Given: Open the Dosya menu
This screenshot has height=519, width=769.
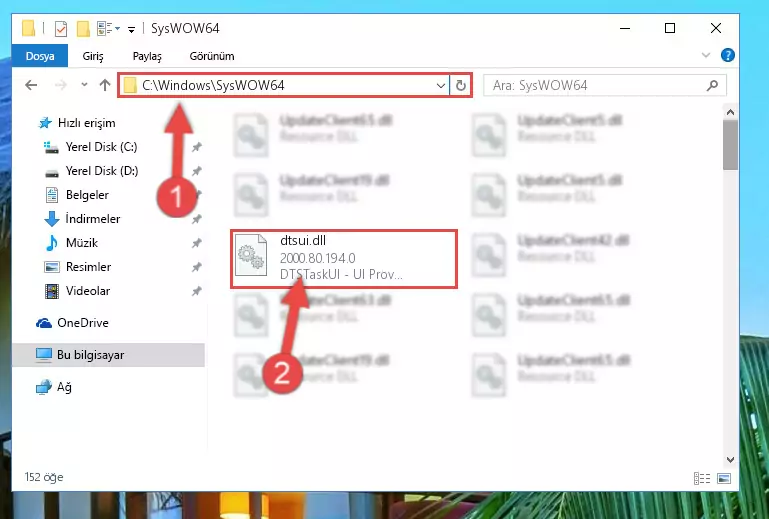Looking at the screenshot, I should coord(40,56).
